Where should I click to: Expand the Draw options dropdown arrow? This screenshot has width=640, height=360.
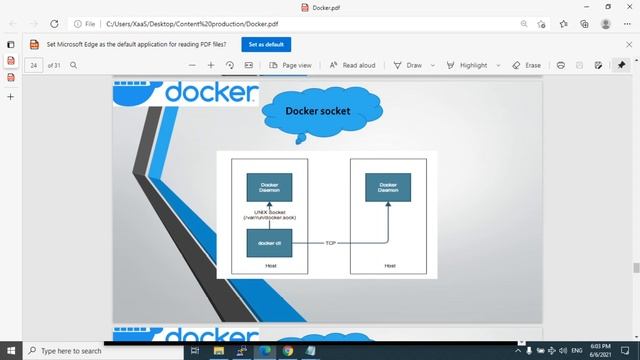click(433, 65)
